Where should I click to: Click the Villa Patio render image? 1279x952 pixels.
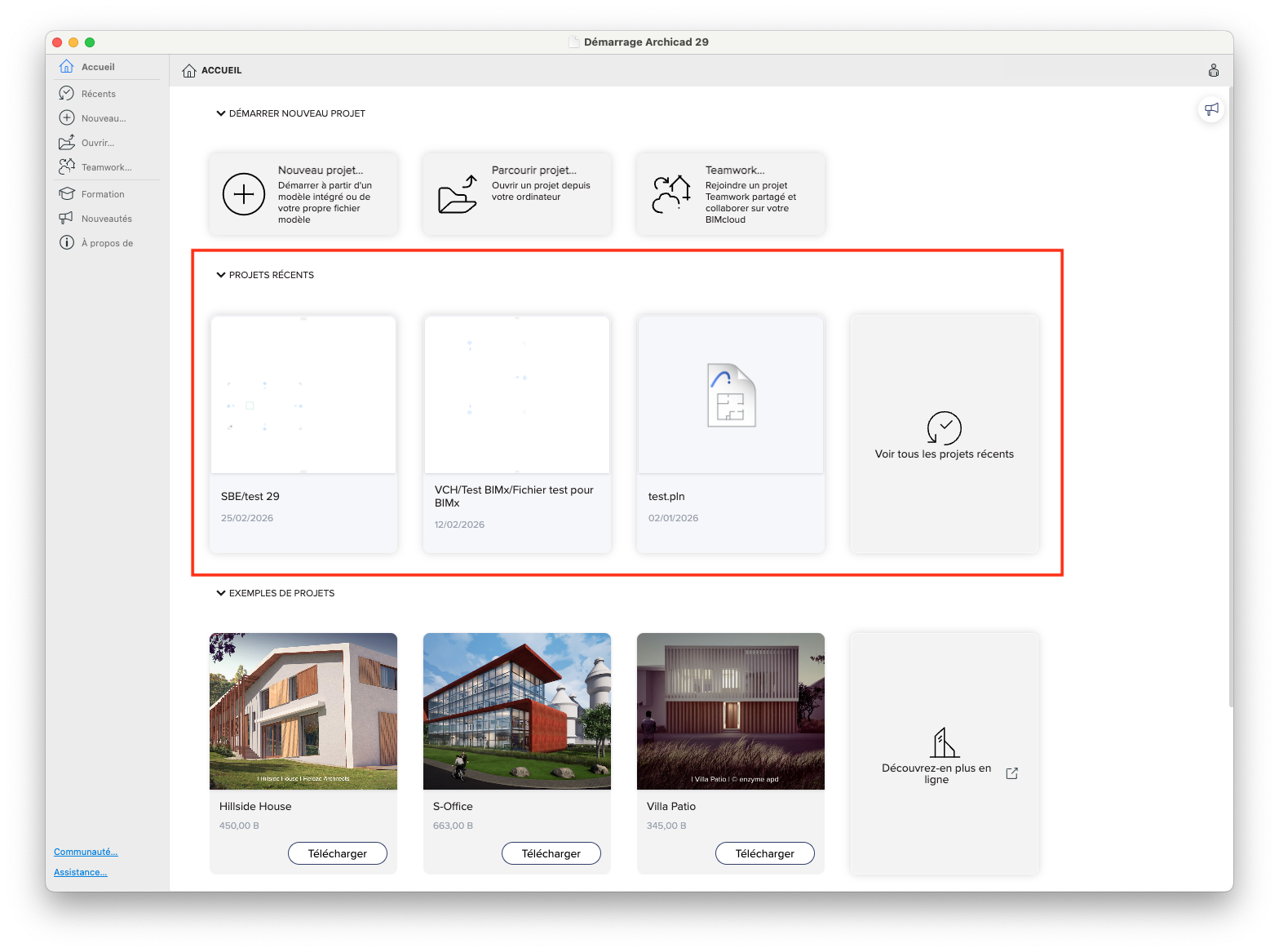coord(731,711)
